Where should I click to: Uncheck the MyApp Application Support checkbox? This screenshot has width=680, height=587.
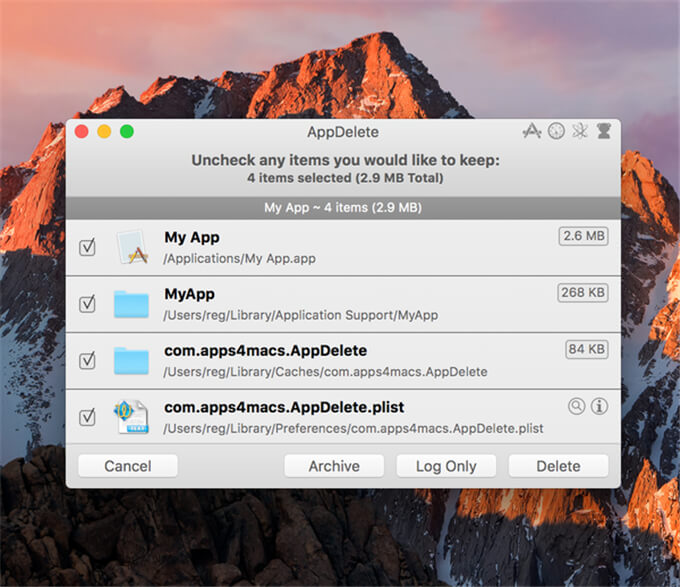(x=87, y=304)
